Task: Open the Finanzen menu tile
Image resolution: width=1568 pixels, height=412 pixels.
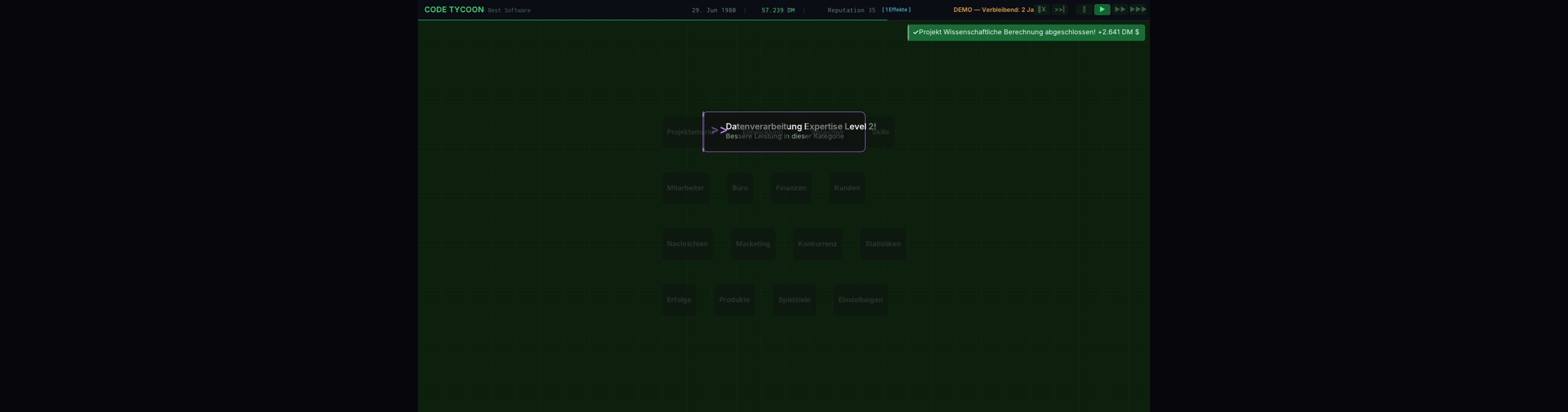Action: click(x=791, y=188)
